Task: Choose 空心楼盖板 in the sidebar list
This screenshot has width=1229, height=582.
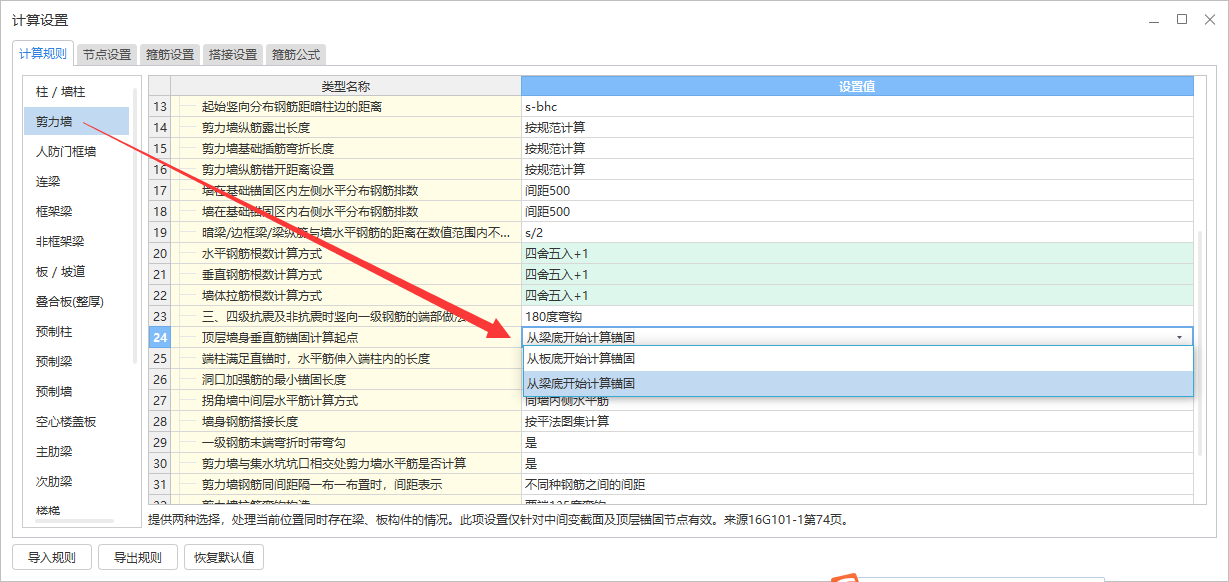Action: pyautogui.click(x=77, y=421)
